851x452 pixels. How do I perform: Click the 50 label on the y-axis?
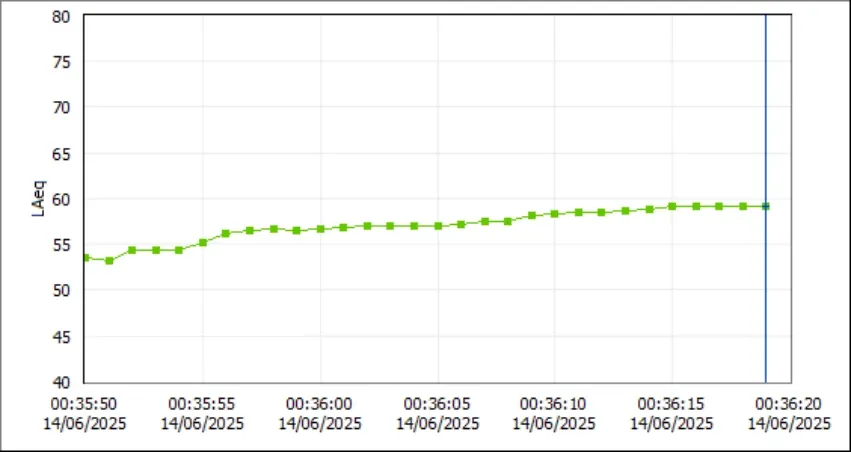pos(61,290)
